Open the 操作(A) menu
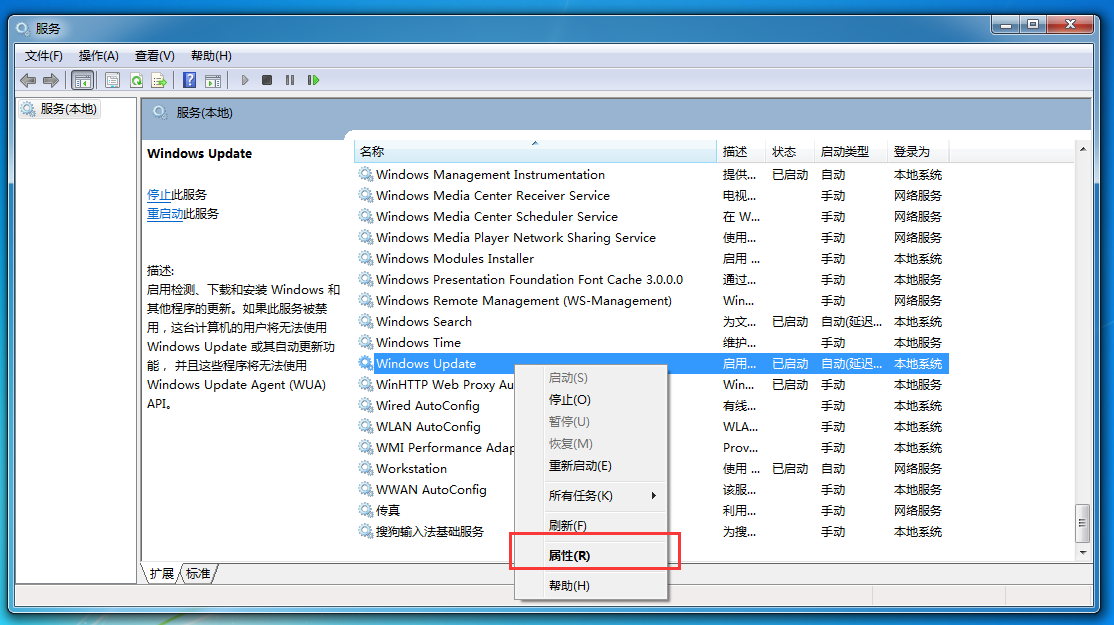This screenshot has height=625, width=1114. click(98, 56)
